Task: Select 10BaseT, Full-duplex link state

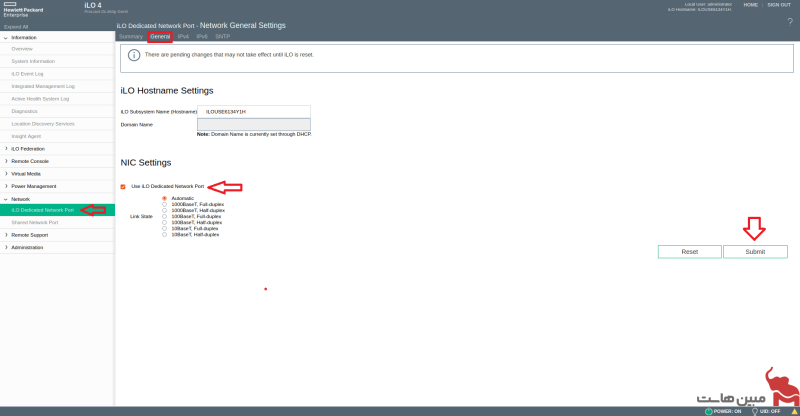Action: (164, 229)
